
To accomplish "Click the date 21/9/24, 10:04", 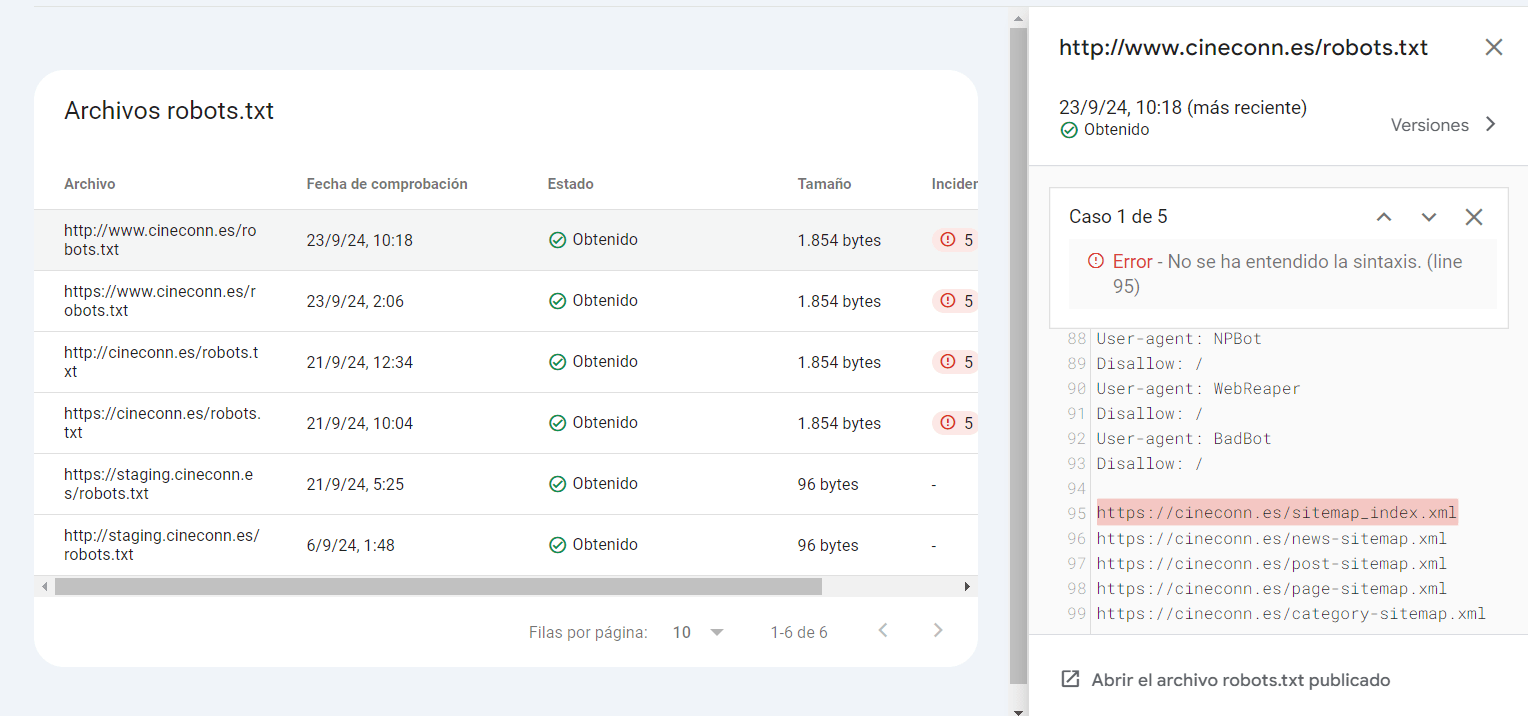I will coord(359,423).
